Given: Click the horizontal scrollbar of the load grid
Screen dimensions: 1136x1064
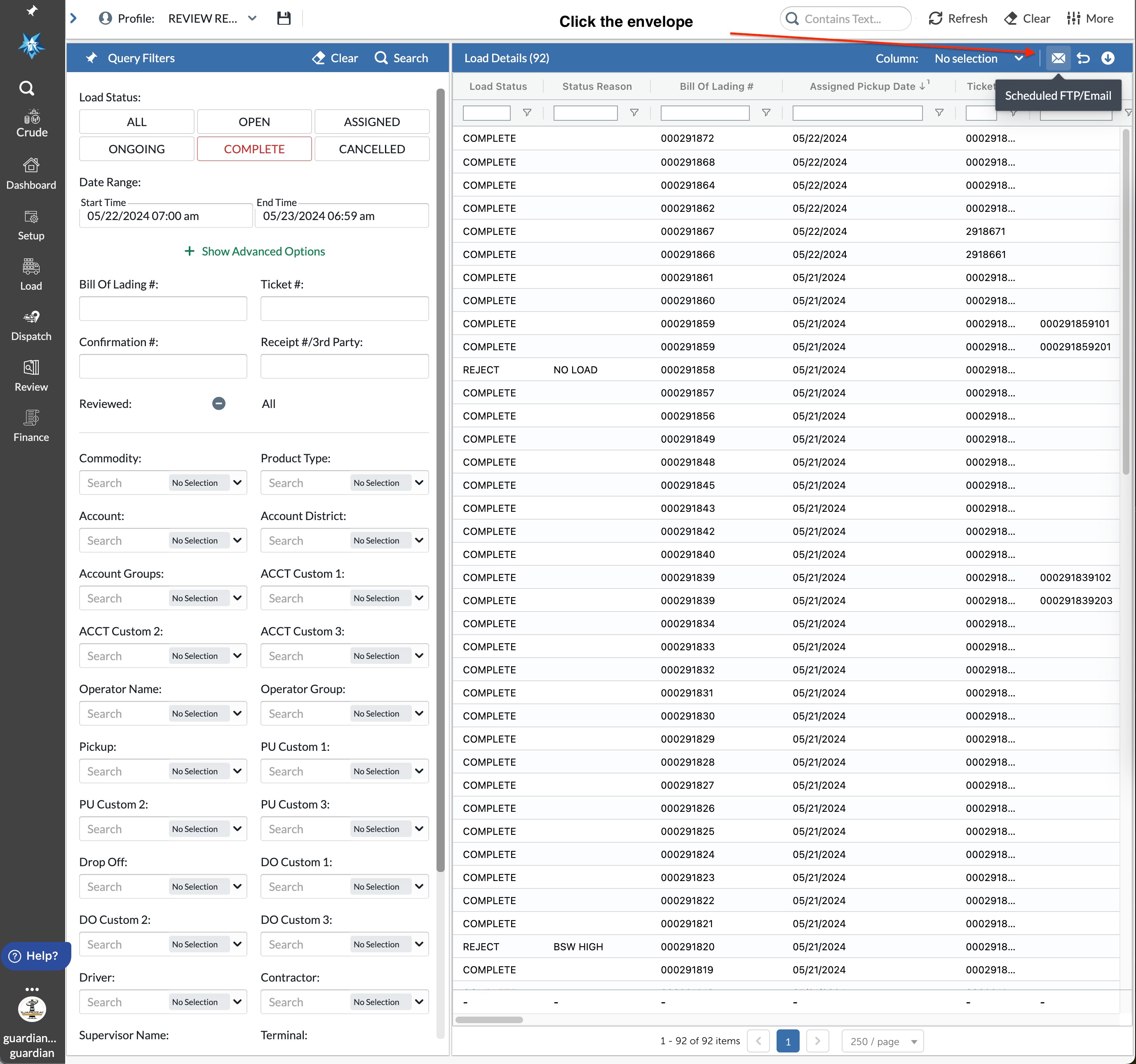Looking at the screenshot, I should [x=488, y=1019].
